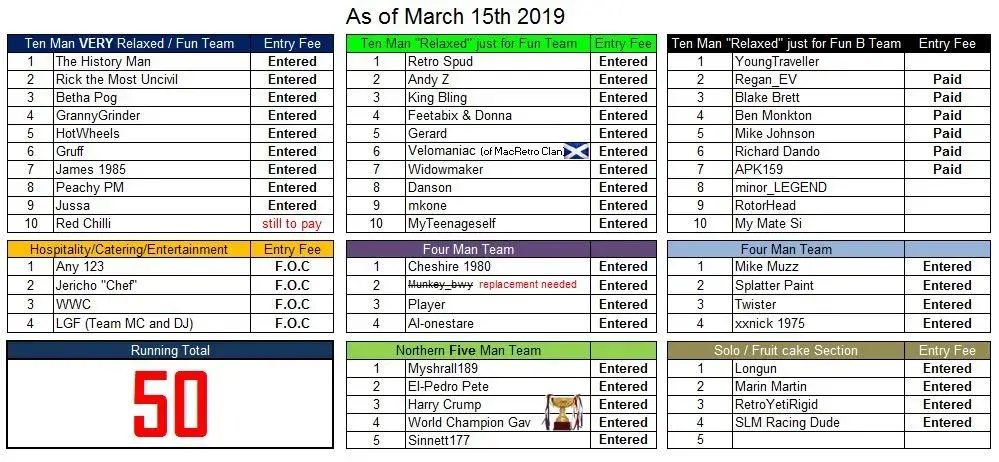The width and height of the screenshot is (999, 462).
Task: Click the orange Hospitality/Catering/Entertainment header
Action: tap(129, 249)
